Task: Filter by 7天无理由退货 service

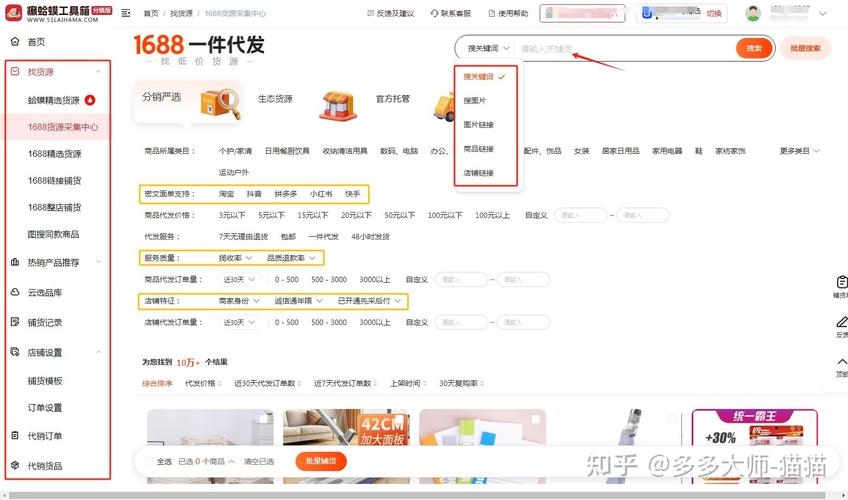Action: (243, 236)
